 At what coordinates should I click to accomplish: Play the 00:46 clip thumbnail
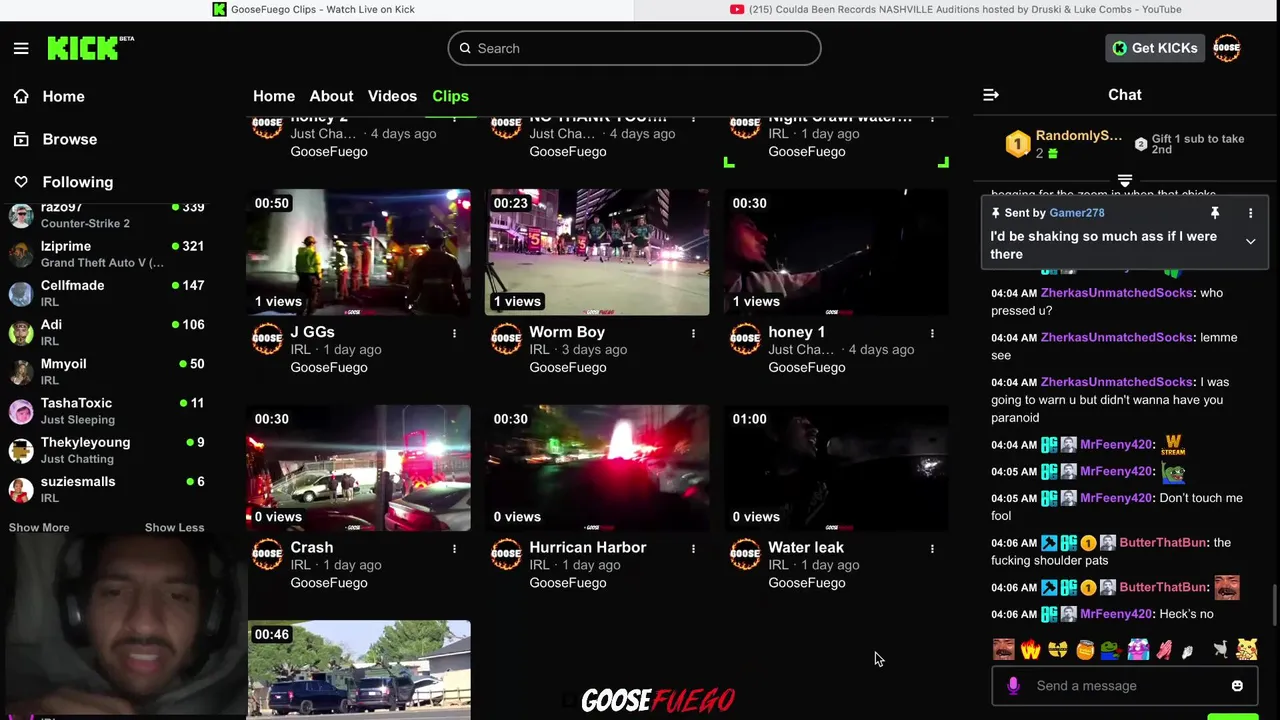pos(358,669)
